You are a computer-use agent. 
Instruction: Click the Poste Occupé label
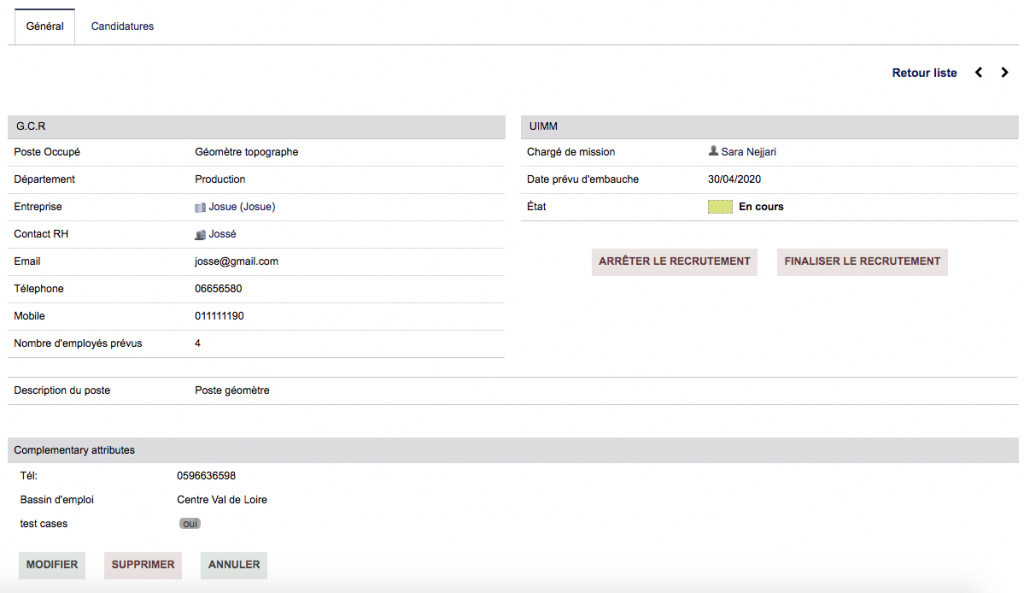pos(47,152)
